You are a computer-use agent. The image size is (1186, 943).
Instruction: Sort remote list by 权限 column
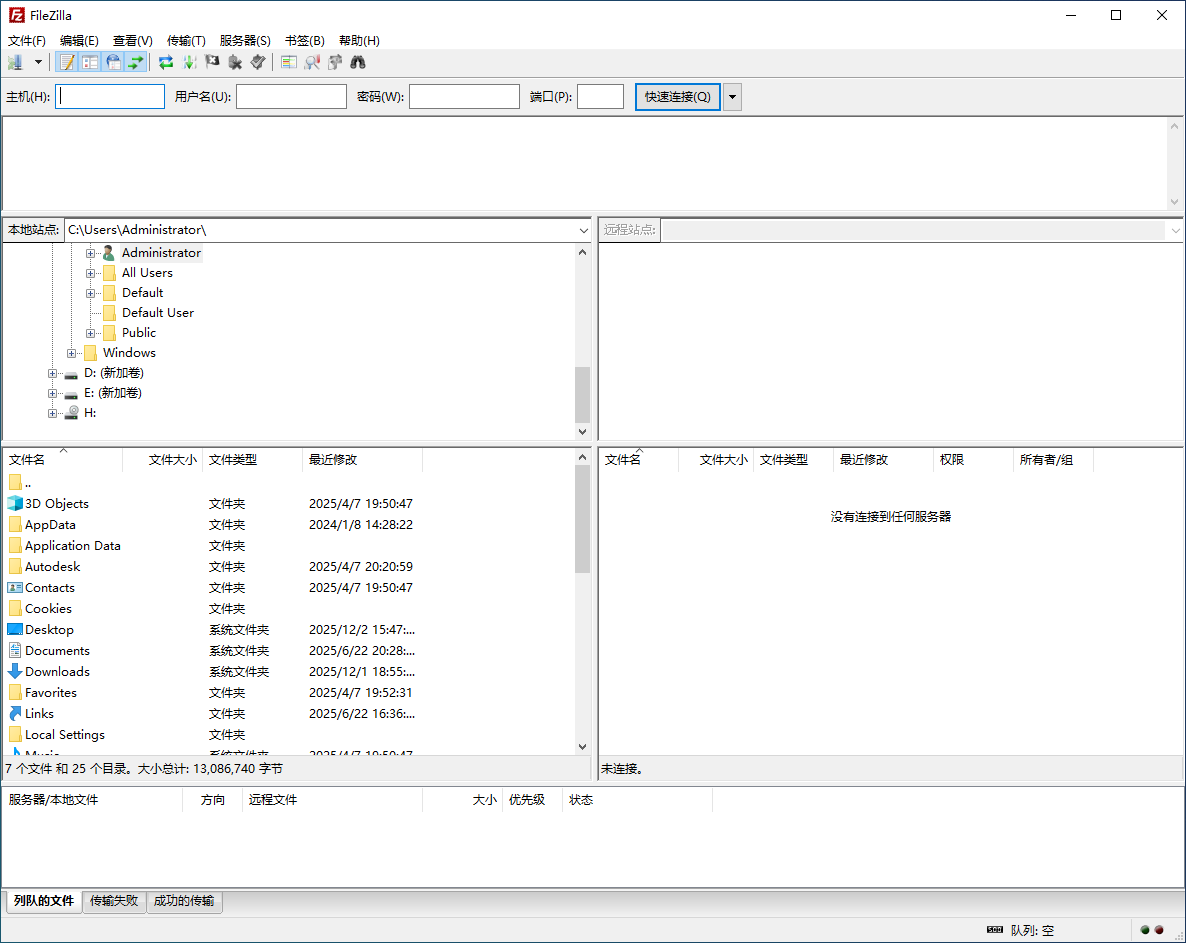973,460
